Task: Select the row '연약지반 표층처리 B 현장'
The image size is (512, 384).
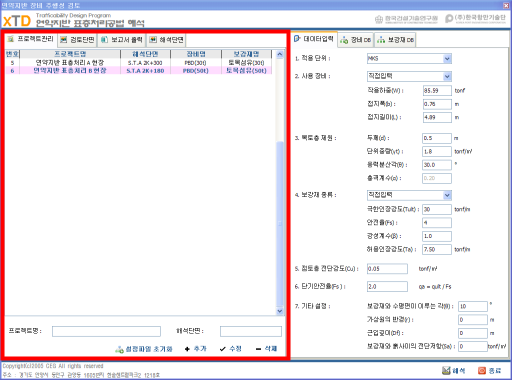Action: coord(138,70)
